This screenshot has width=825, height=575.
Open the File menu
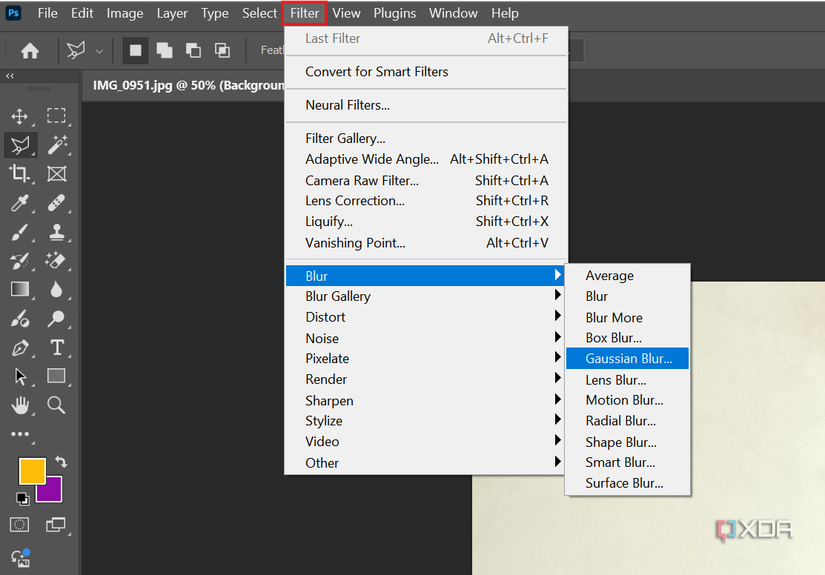47,13
